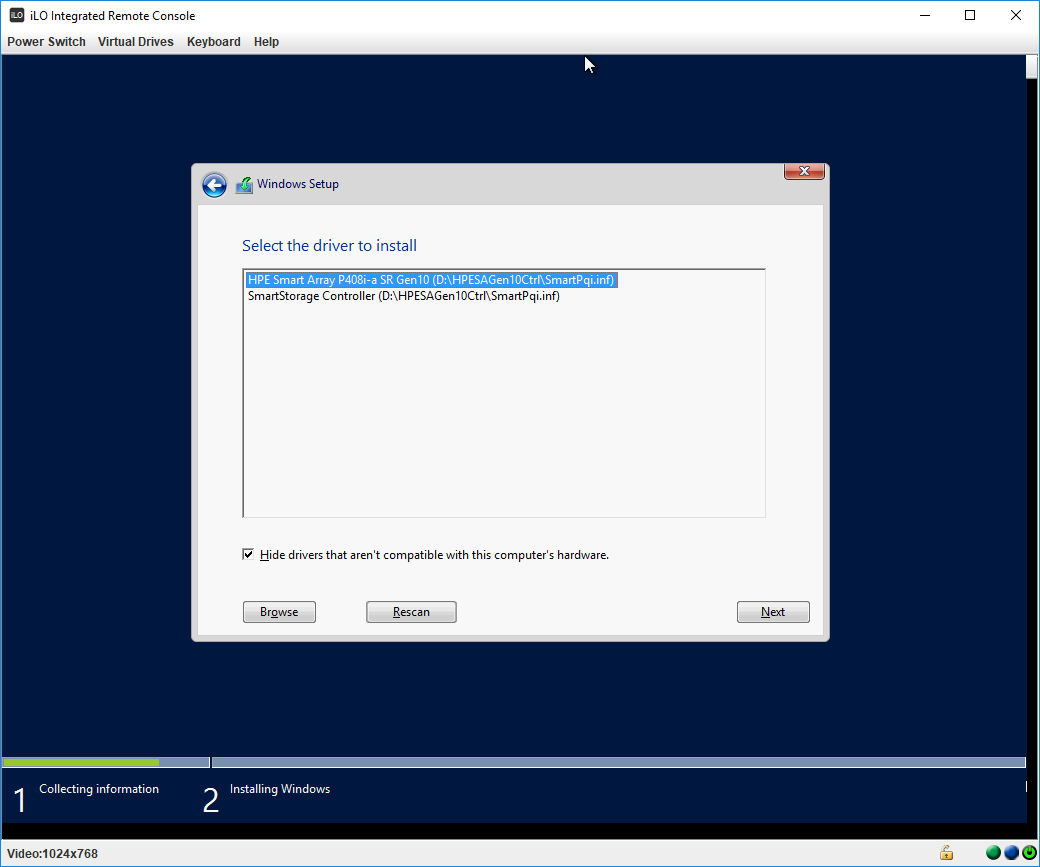
Task: Click the green health status indicator
Action: click(x=993, y=852)
